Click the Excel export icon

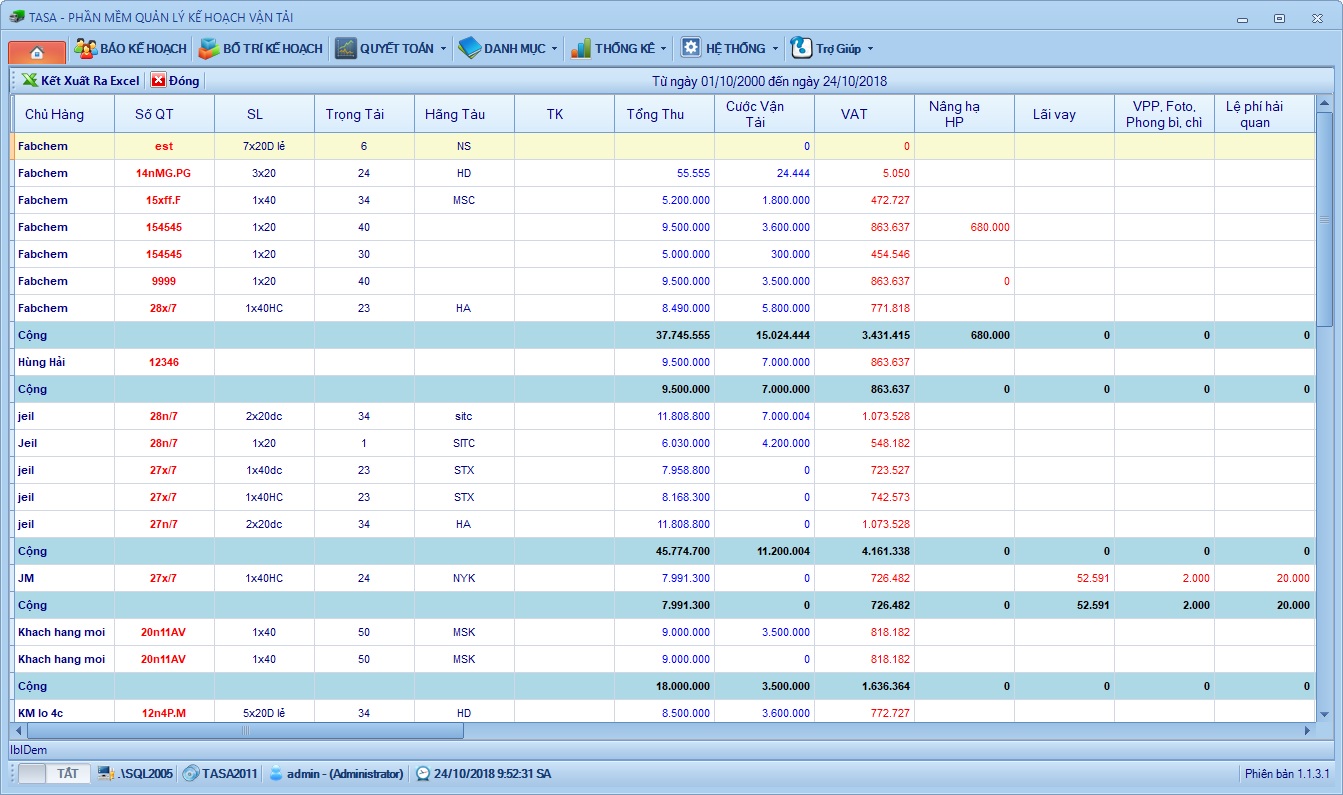30,80
